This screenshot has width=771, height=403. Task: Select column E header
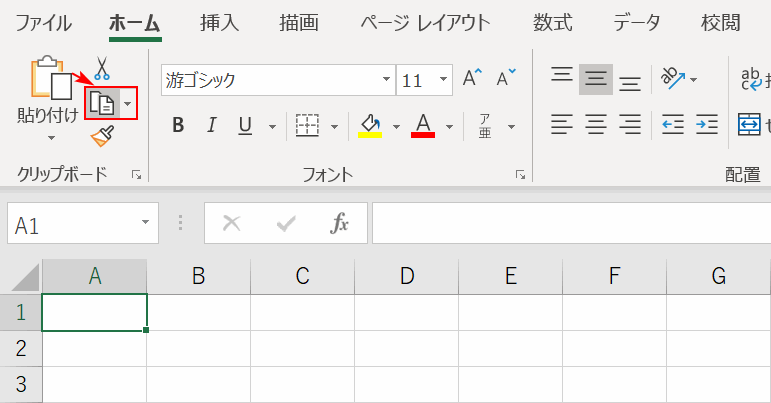[510, 276]
